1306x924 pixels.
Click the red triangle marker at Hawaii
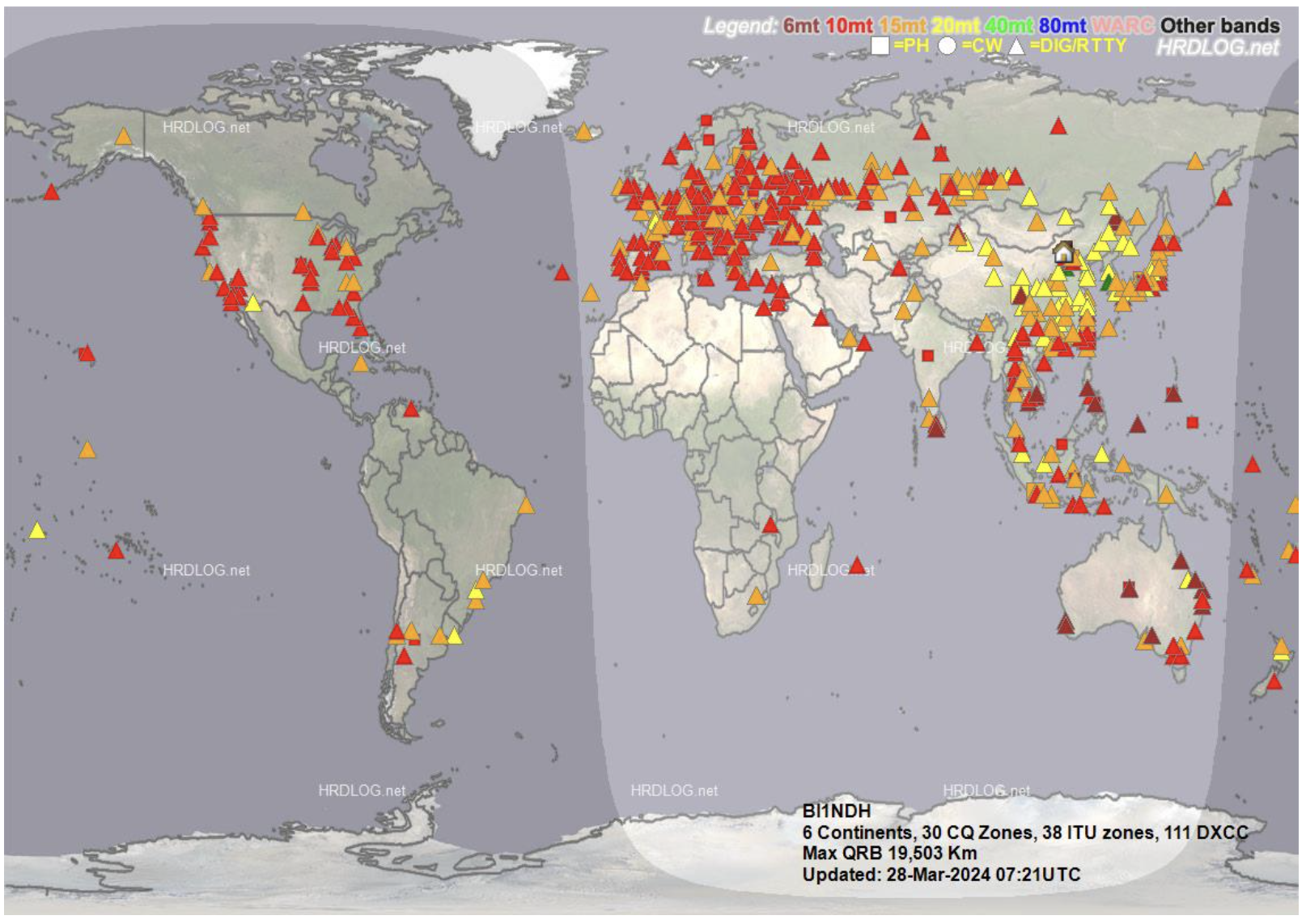(x=87, y=353)
